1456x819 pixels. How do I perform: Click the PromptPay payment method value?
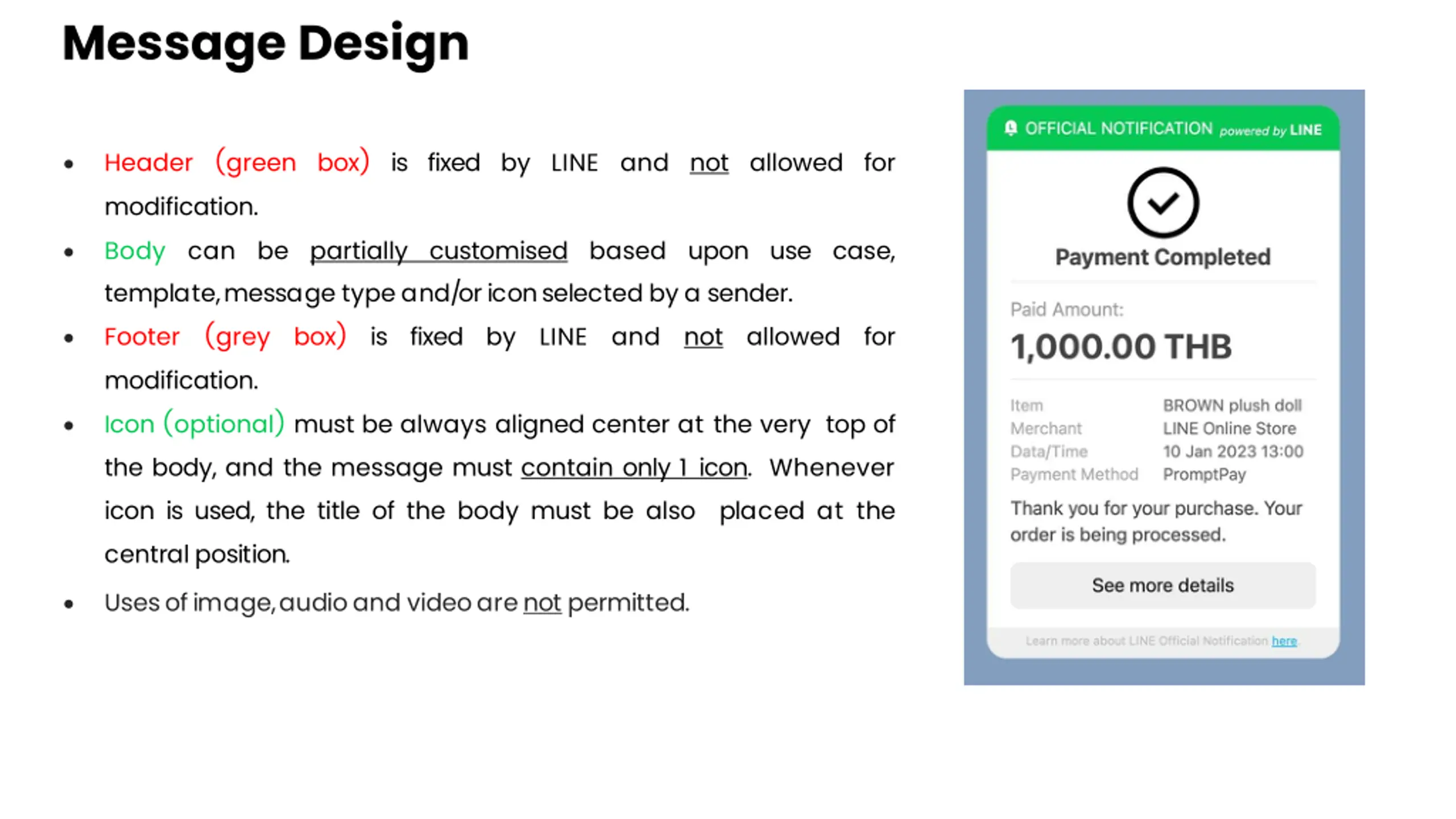click(1204, 474)
